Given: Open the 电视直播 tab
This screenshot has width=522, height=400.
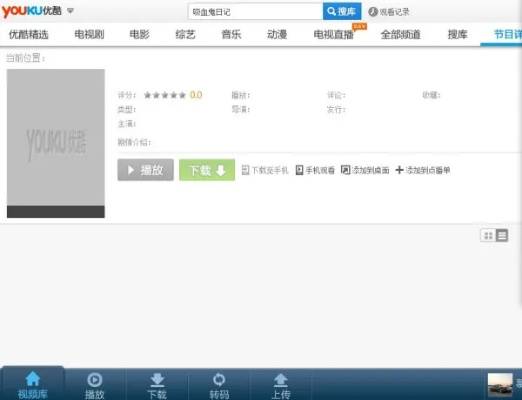Looking at the screenshot, I should click(334, 34).
